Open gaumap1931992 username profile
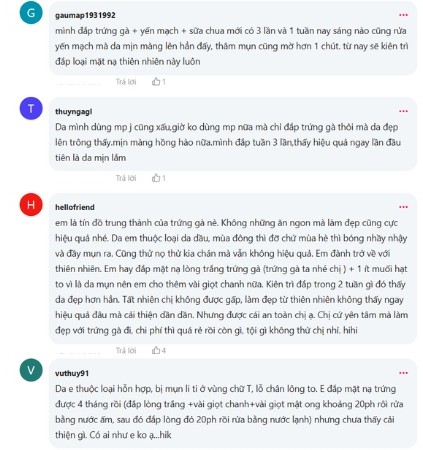The image size is (423, 450). [85, 15]
